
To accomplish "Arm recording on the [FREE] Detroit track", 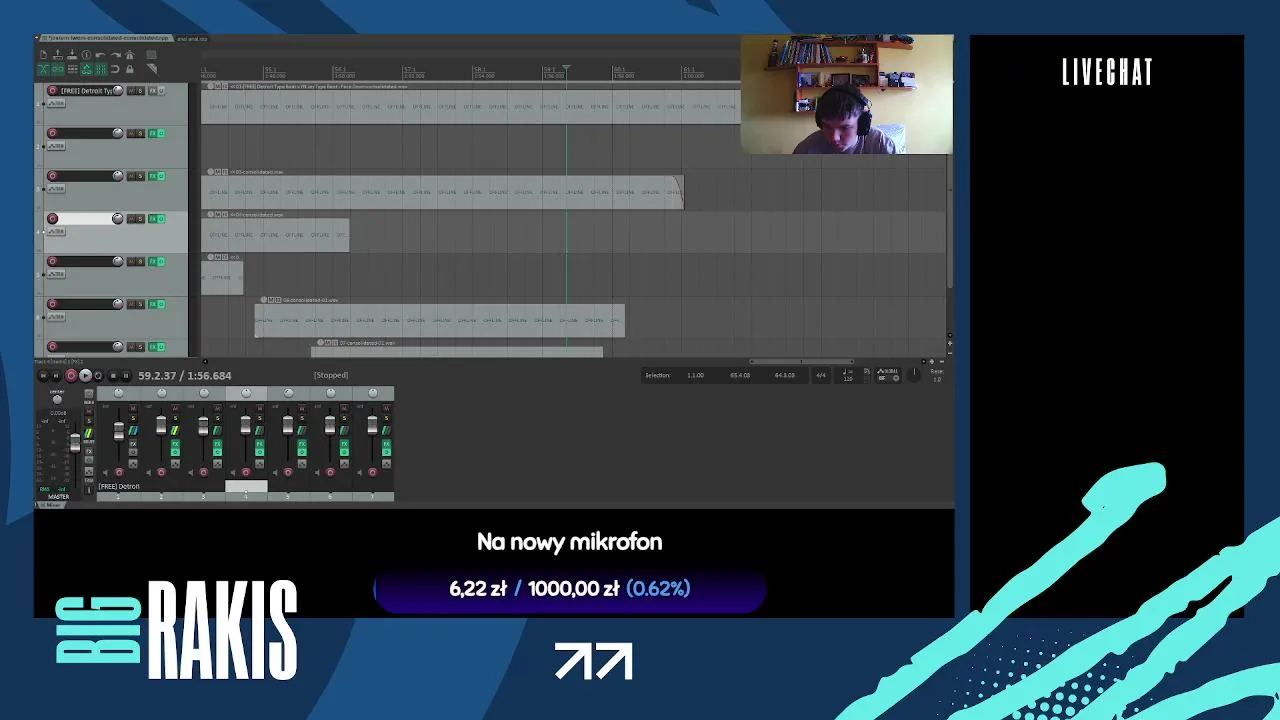I will [53, 91].
